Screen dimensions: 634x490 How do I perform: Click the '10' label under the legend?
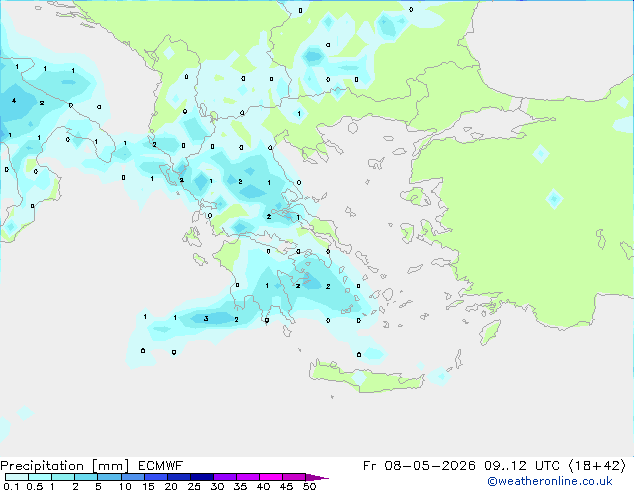[125, 486]
